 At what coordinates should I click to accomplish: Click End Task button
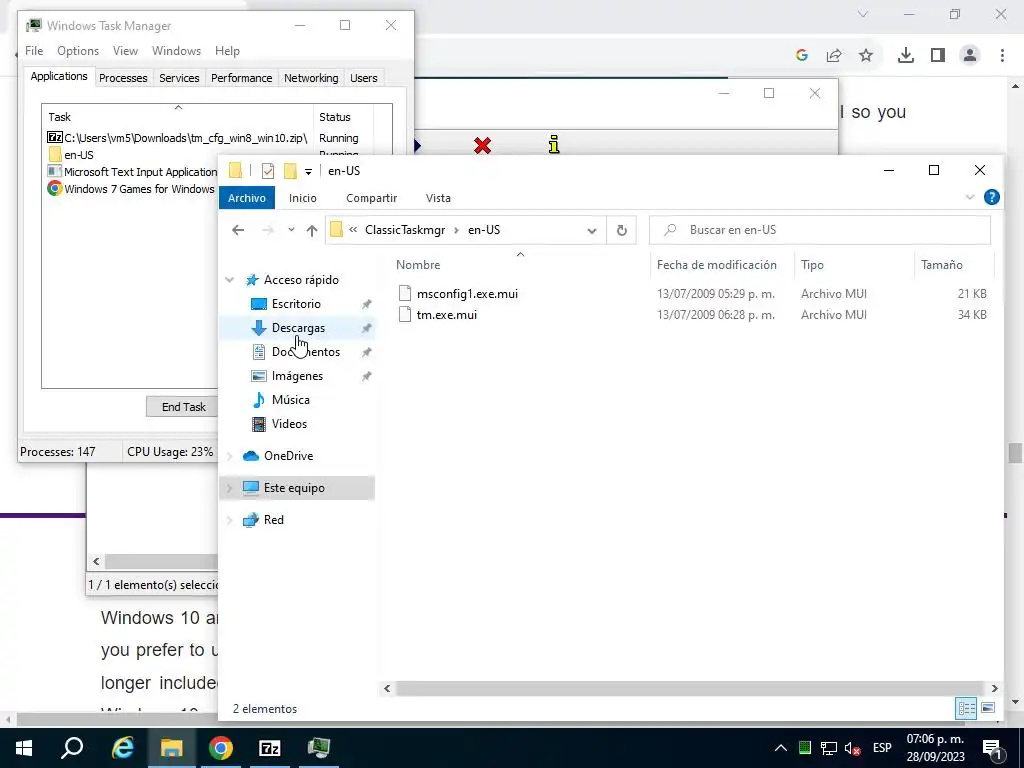click(x=182, y=407)
